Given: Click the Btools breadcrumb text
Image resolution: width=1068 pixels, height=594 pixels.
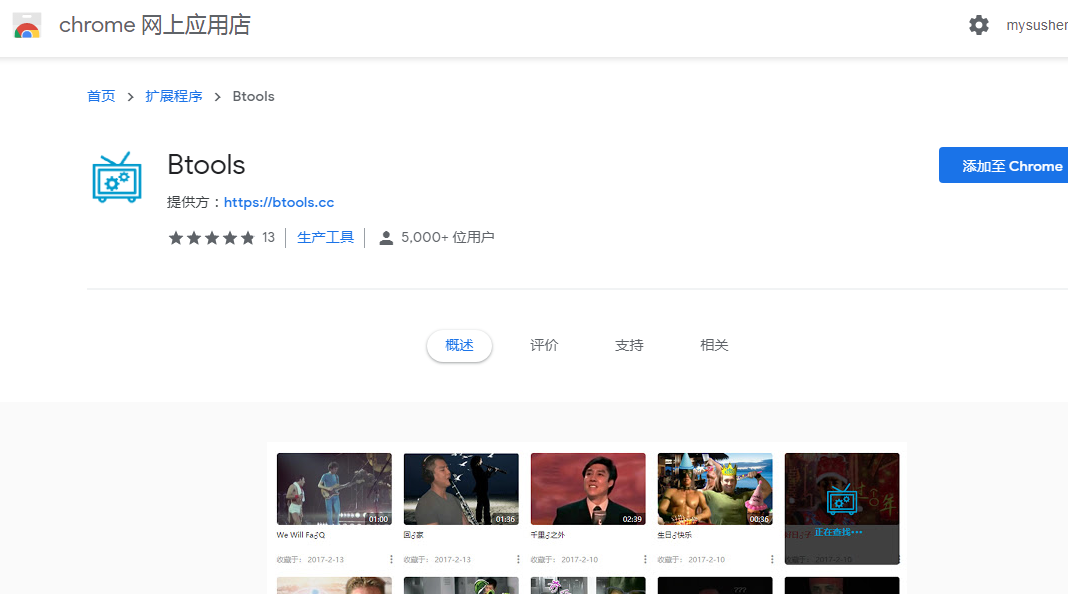Looking at the screenshot, I should 253,96.
